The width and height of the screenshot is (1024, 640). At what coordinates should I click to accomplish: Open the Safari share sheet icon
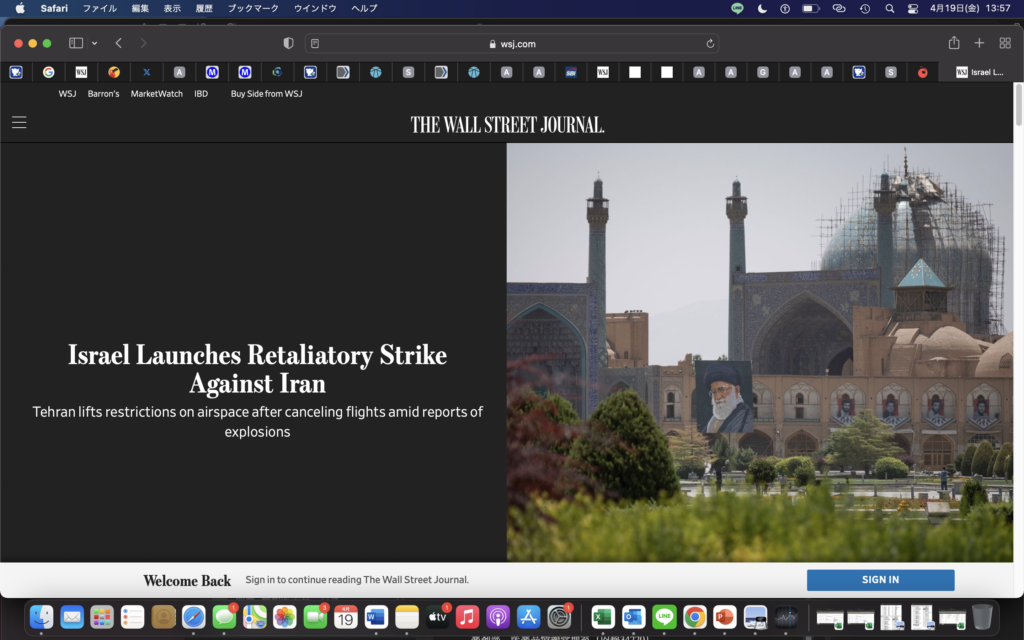click(x=953, y=43)
